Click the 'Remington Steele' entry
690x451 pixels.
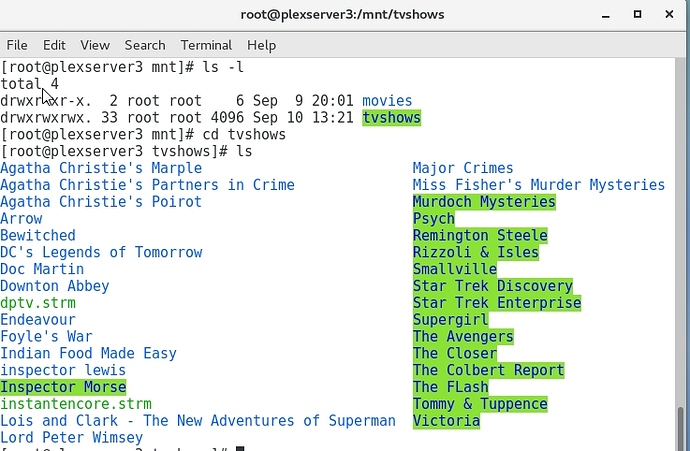coord(480,235)
